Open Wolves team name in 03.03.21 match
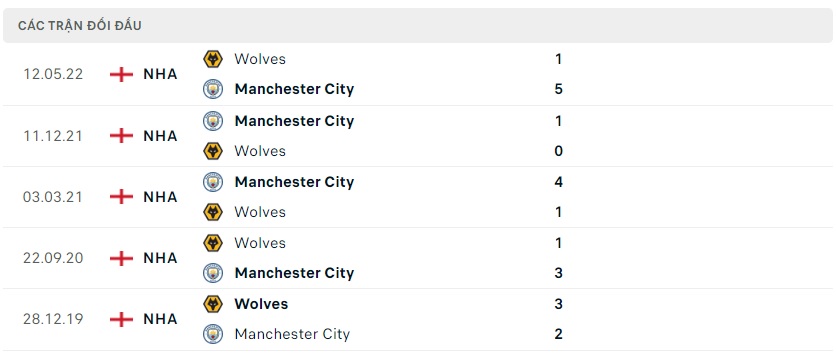Screen dimensions: 836x362 click(260, 212)
